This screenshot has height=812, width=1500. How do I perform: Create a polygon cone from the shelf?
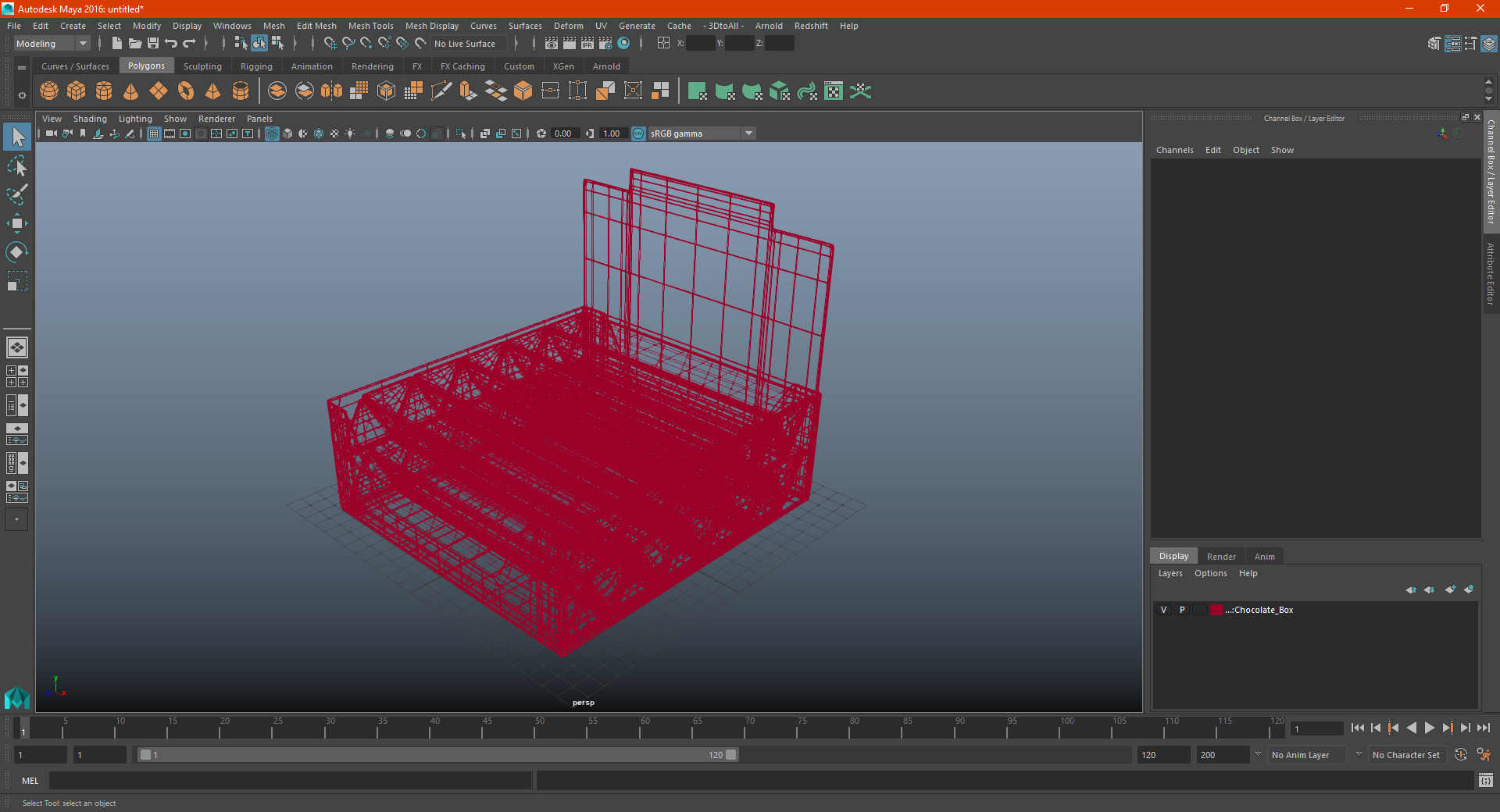[131, 91]
